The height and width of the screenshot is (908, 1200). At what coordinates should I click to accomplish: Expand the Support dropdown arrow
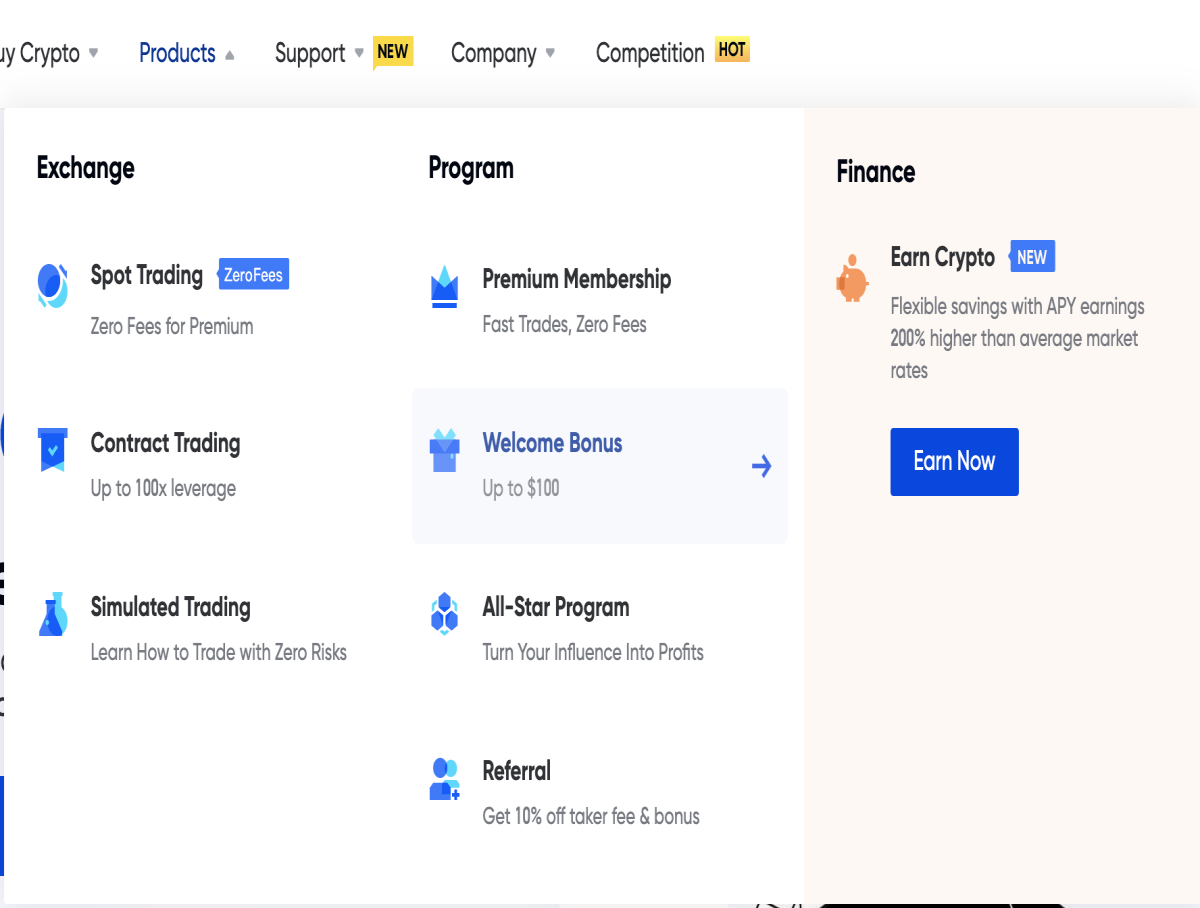(359, 52)
